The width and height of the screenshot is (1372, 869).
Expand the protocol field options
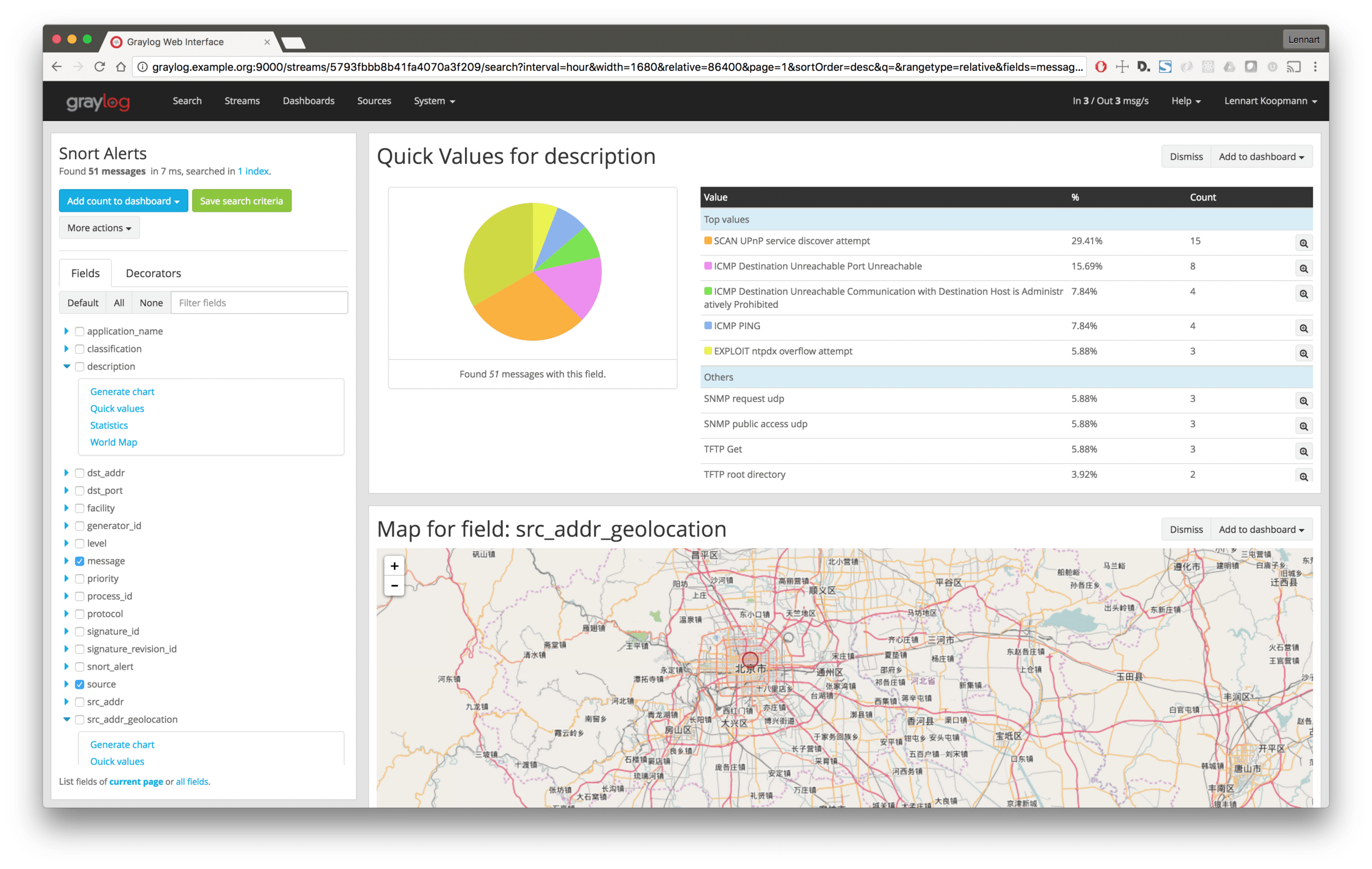[66, 614]
